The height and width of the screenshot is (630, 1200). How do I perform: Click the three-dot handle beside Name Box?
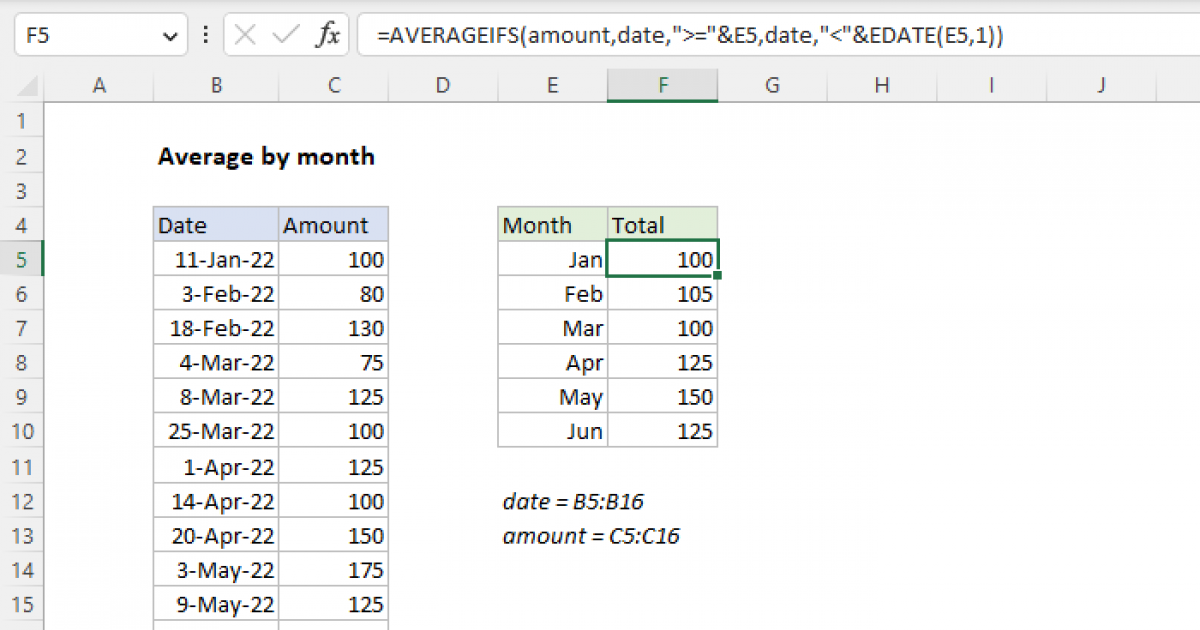point(206,36)
